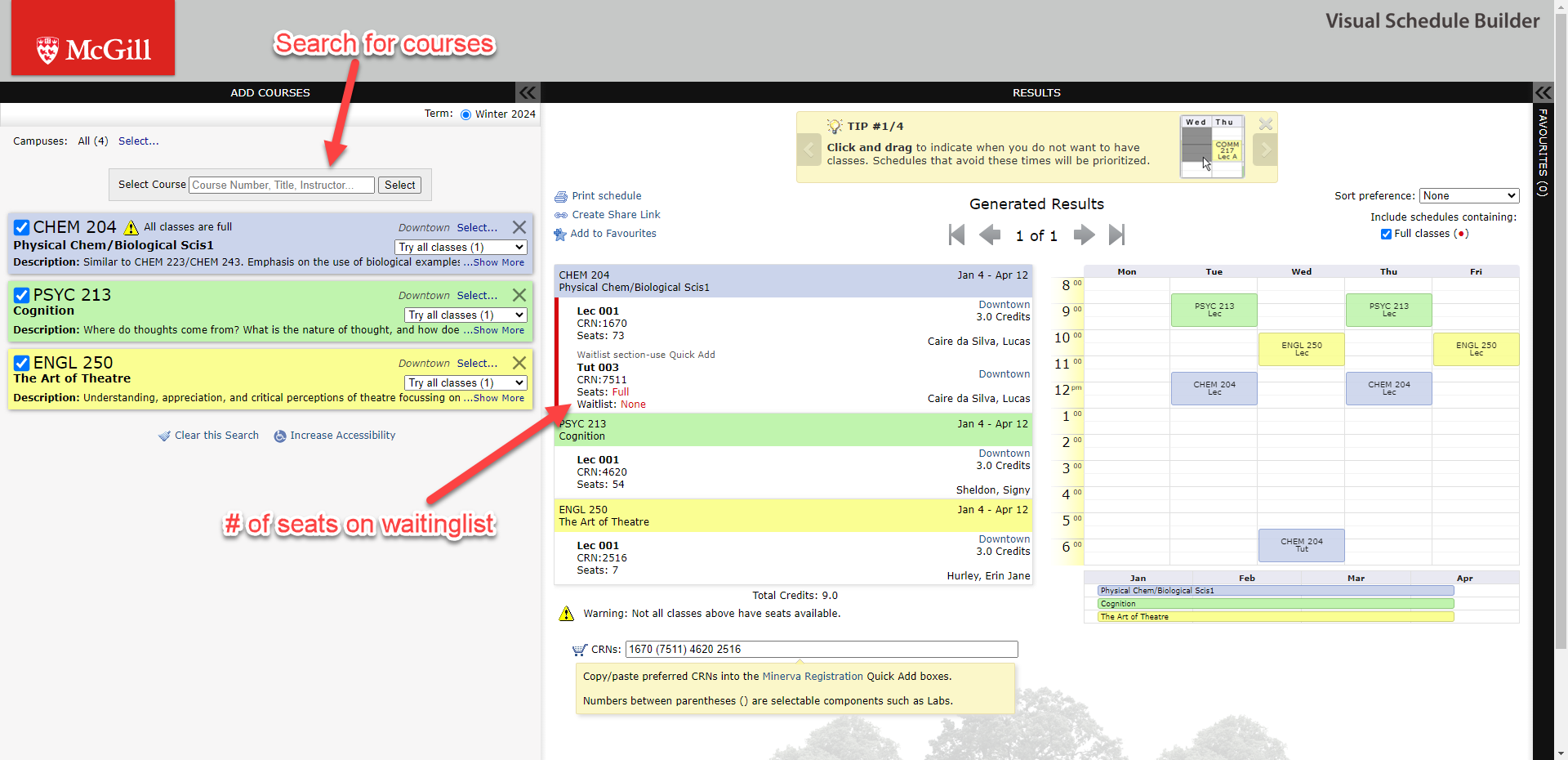Expand ENGL 250 description with Show More
Image resolution: width=1568 pixels, height=760 pixels.
point(499,398)
